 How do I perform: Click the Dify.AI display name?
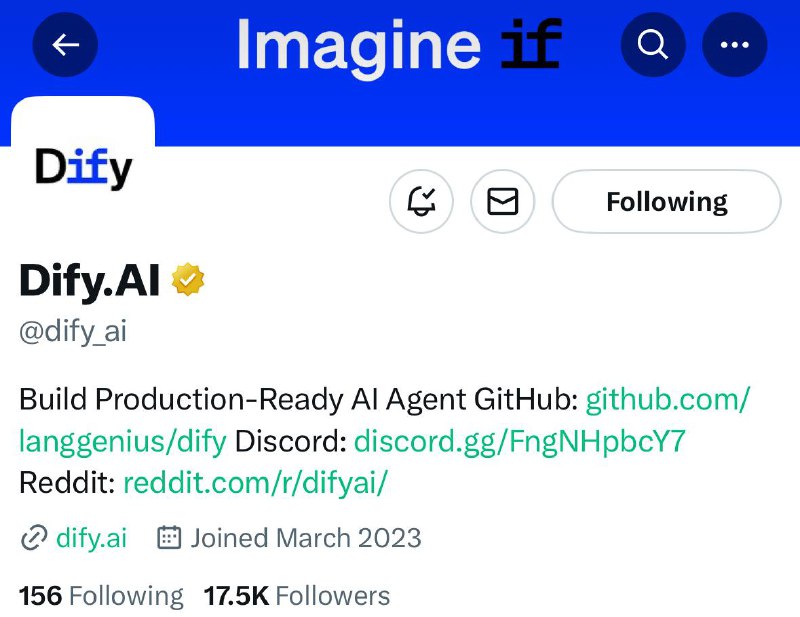(90, 280)
